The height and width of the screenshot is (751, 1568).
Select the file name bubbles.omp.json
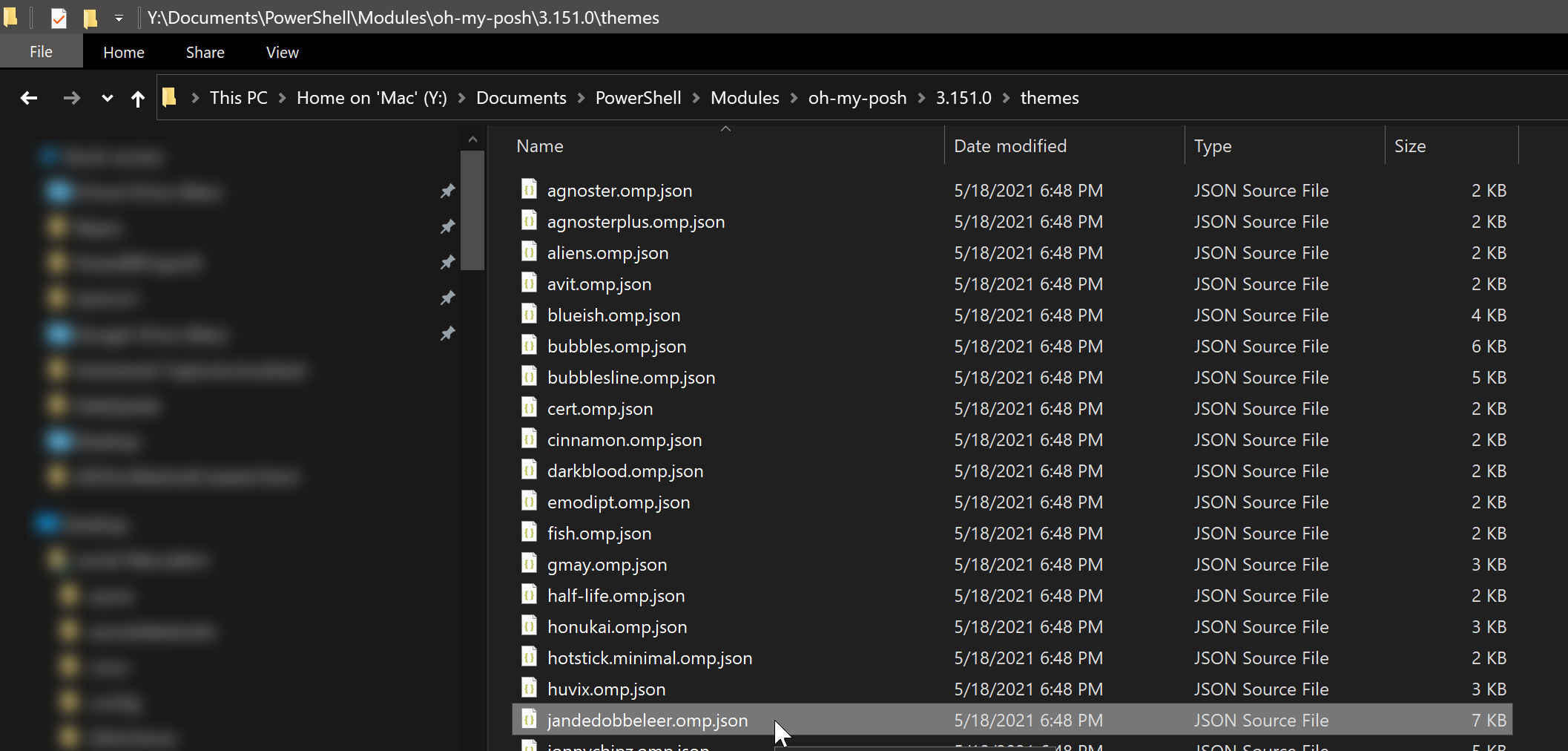tap(616, 347)
